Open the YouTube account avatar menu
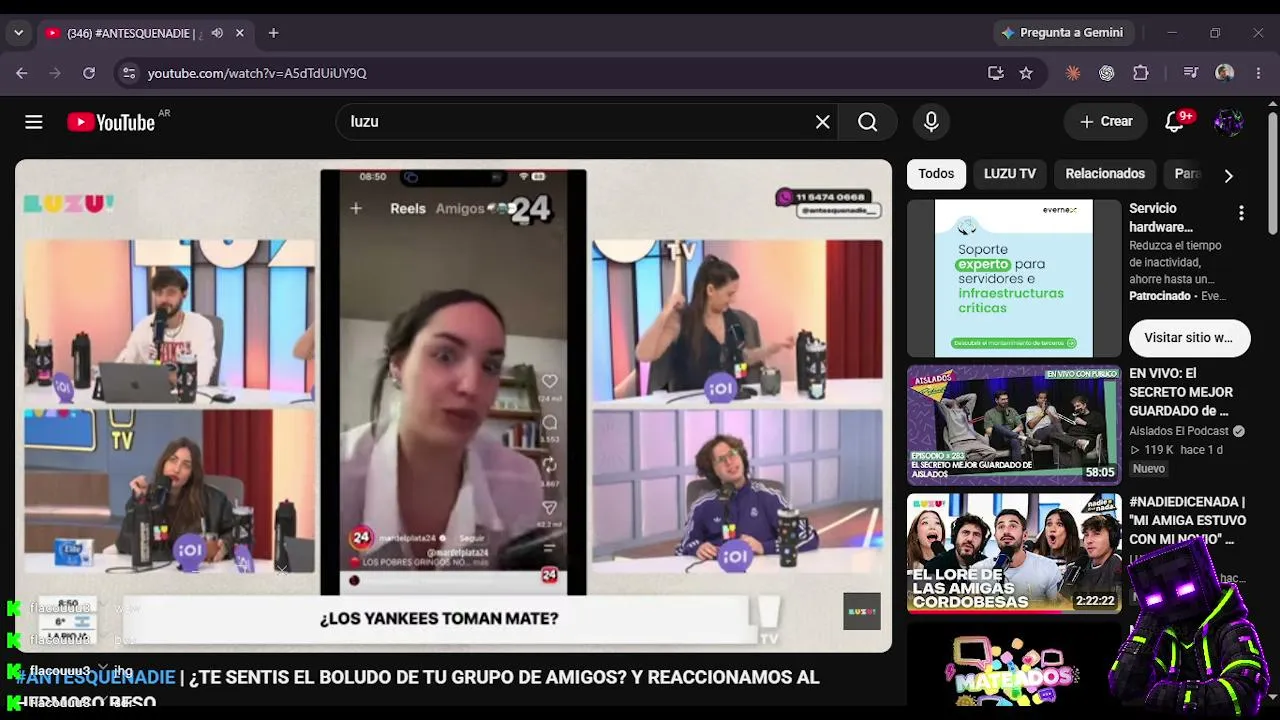Screen dimensions: 1280x720 (x=1228, y=122)
